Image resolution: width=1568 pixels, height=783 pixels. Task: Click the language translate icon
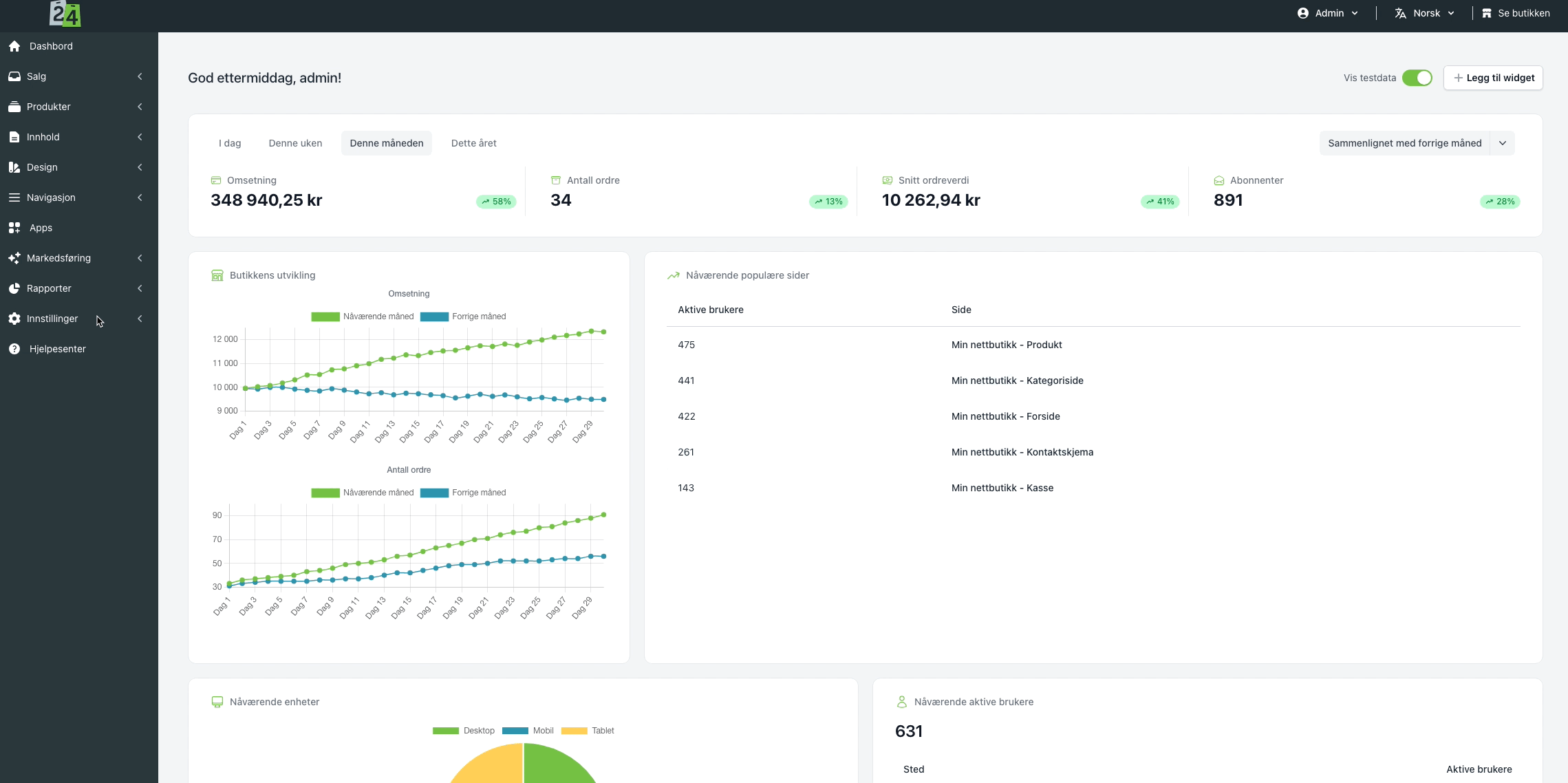(x=1400, y=13)
